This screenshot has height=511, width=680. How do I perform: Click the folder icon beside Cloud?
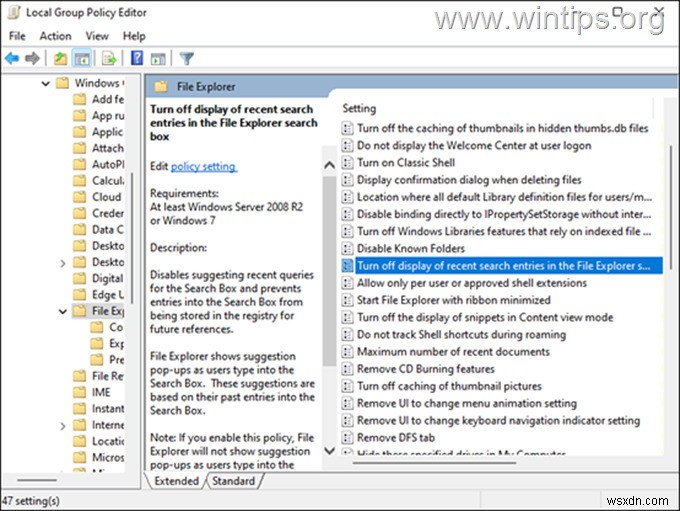pos(79,197)
